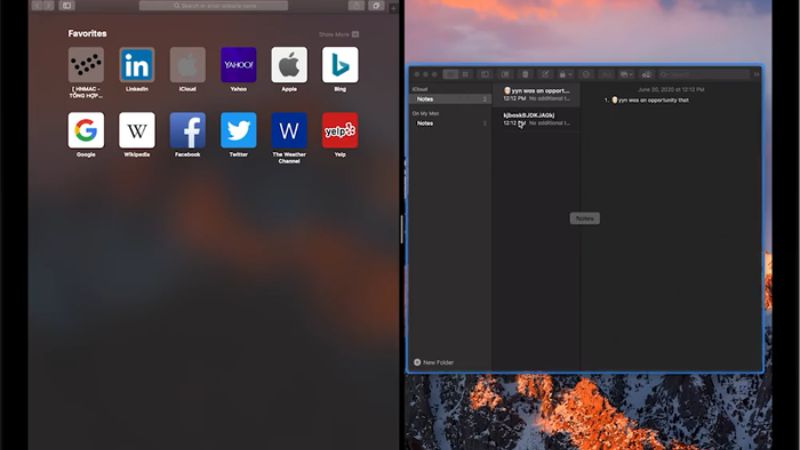Open the Google favorite in Safari
The width and height of the screenshot is (800, 450).
pos(86,130)
